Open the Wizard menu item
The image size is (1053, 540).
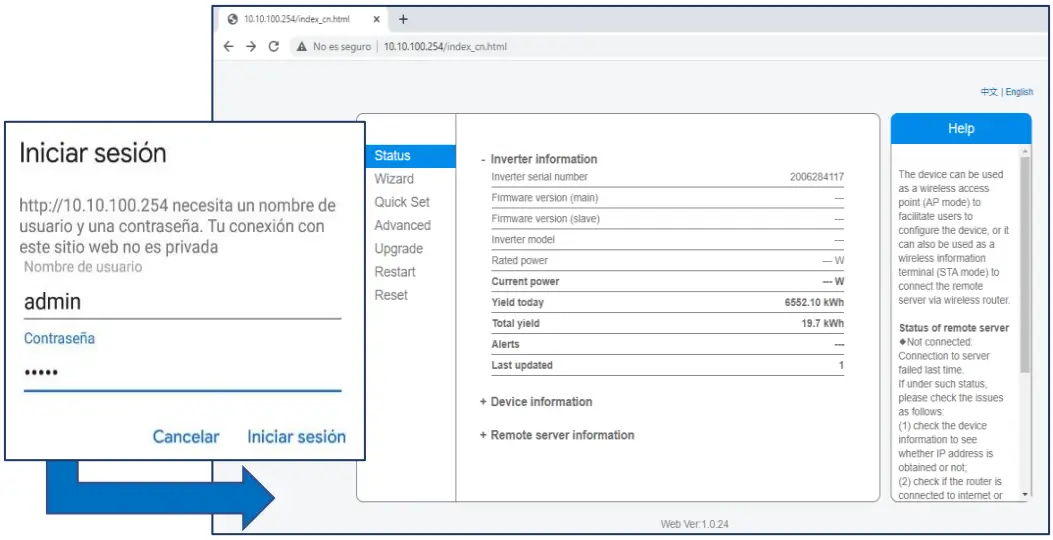(394, 179)
